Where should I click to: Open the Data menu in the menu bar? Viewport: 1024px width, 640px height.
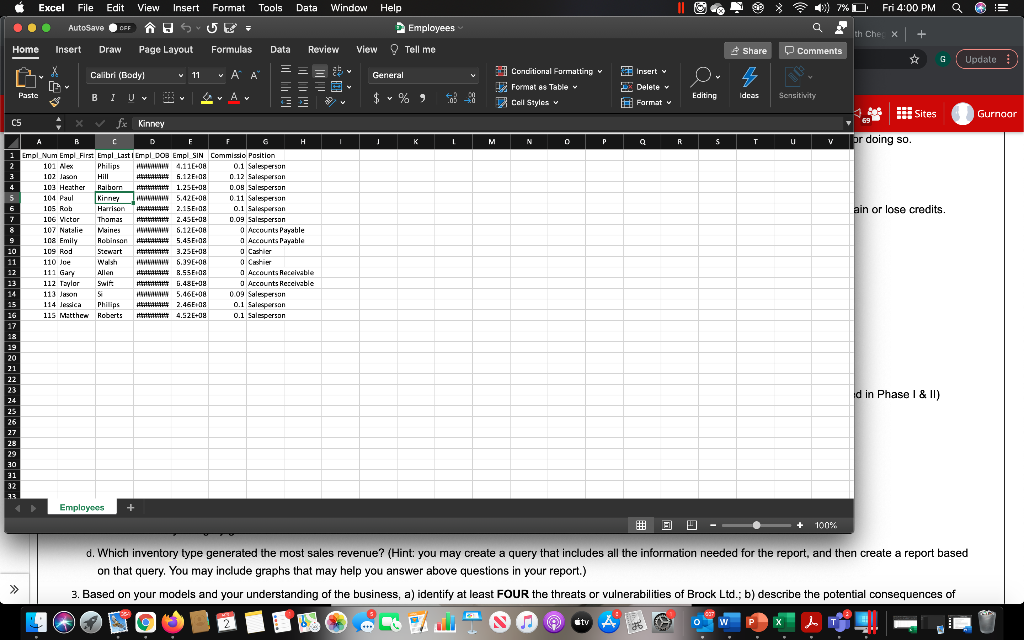coord(307,8)
